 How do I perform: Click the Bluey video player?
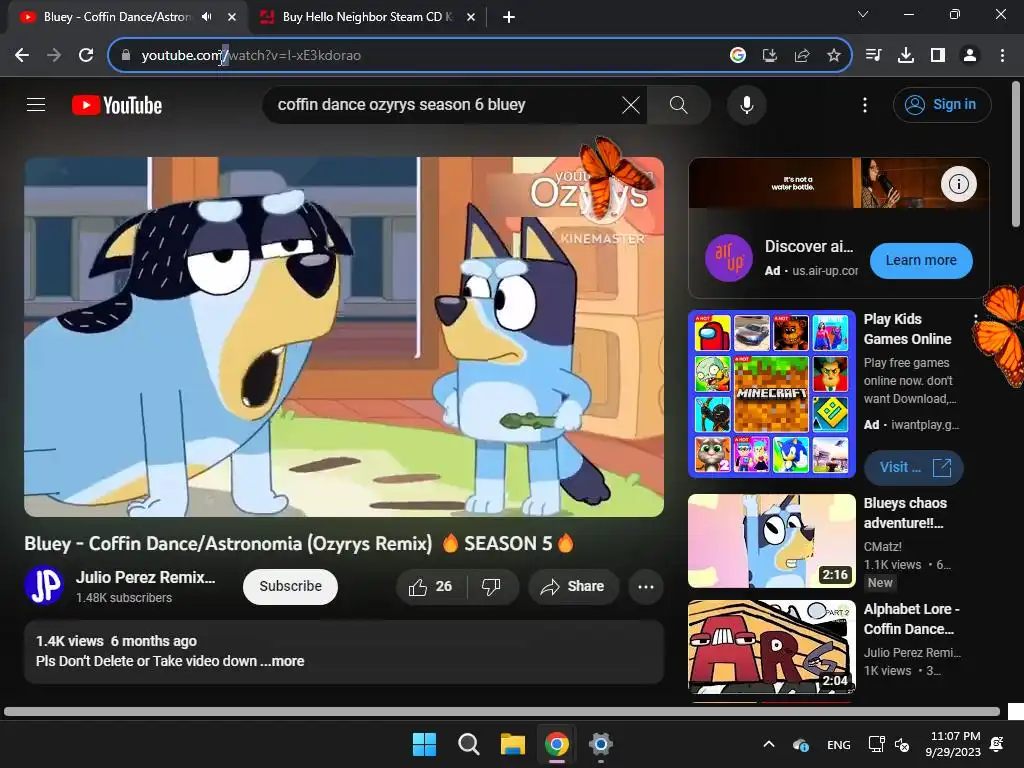(344, 337)
